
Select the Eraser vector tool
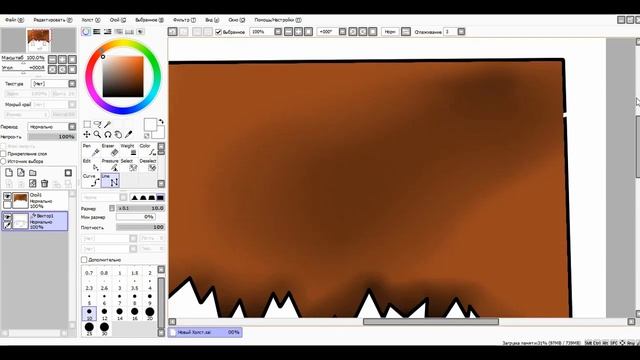[109, 150]
